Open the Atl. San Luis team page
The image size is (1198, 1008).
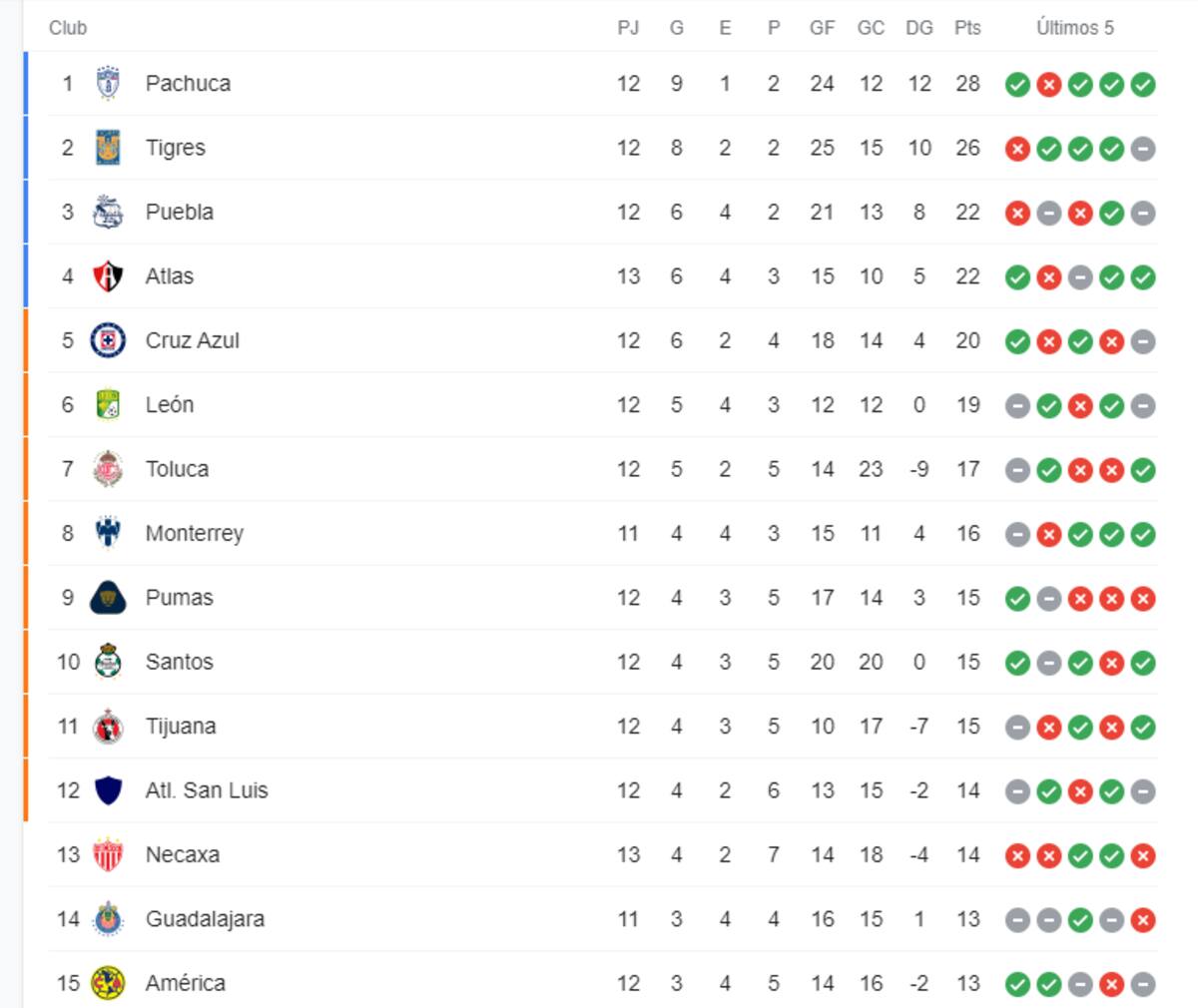tap(207, 790)
